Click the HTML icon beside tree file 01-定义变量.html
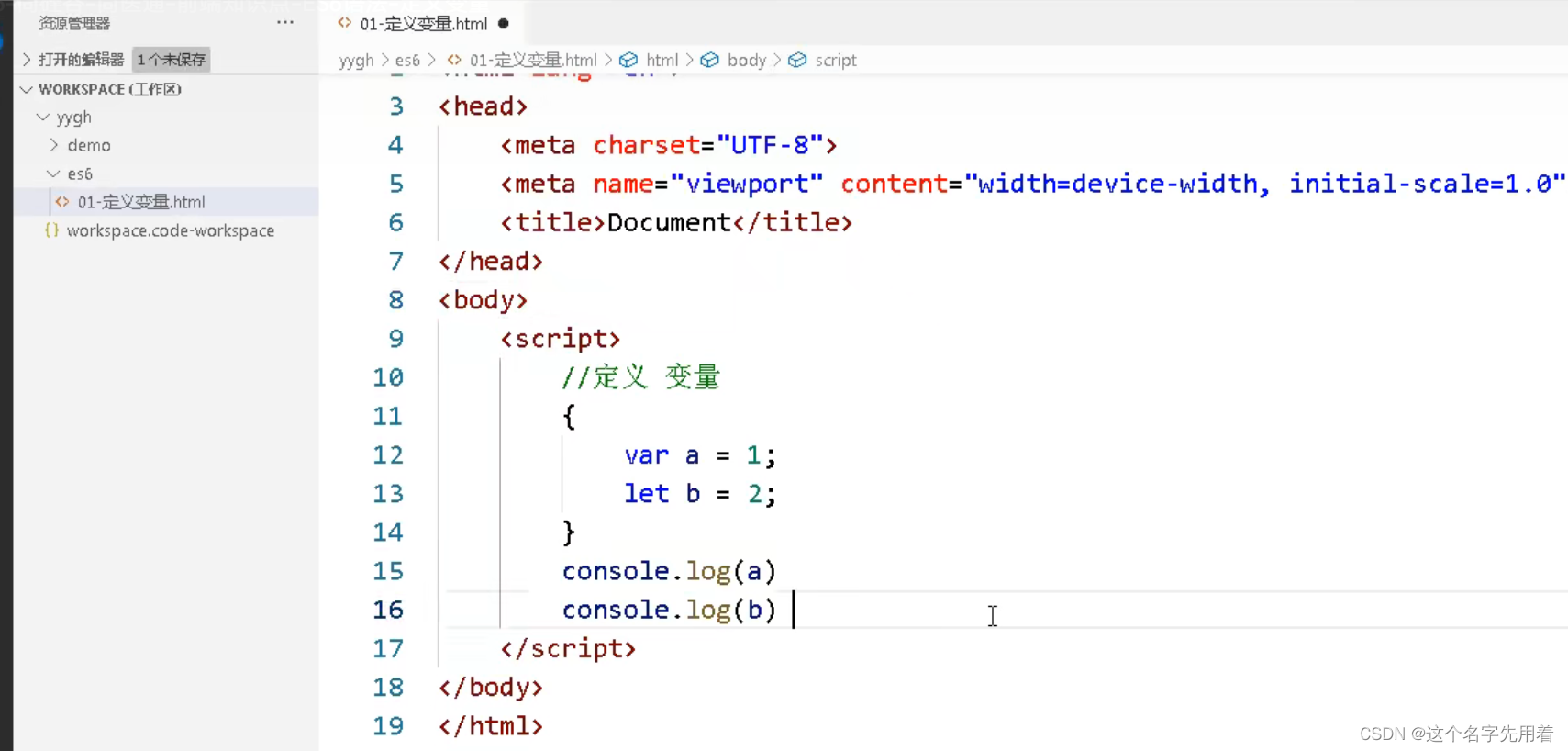 (62, 202)
